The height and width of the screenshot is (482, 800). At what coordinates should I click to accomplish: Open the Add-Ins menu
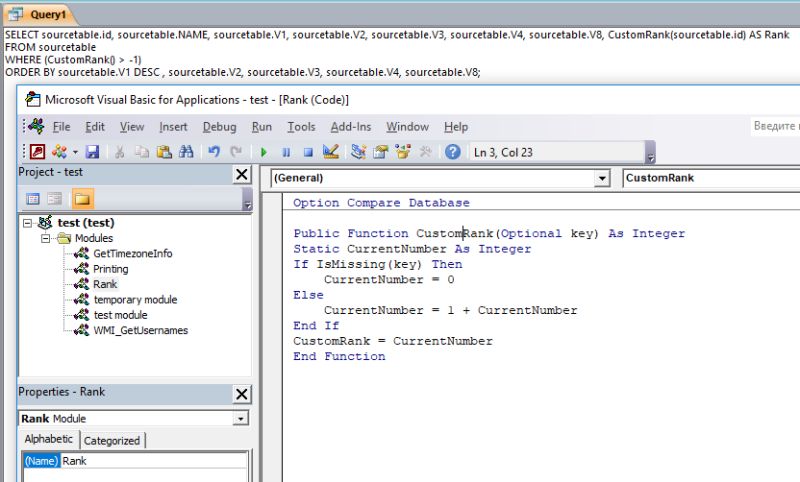(x=351, y=126)
